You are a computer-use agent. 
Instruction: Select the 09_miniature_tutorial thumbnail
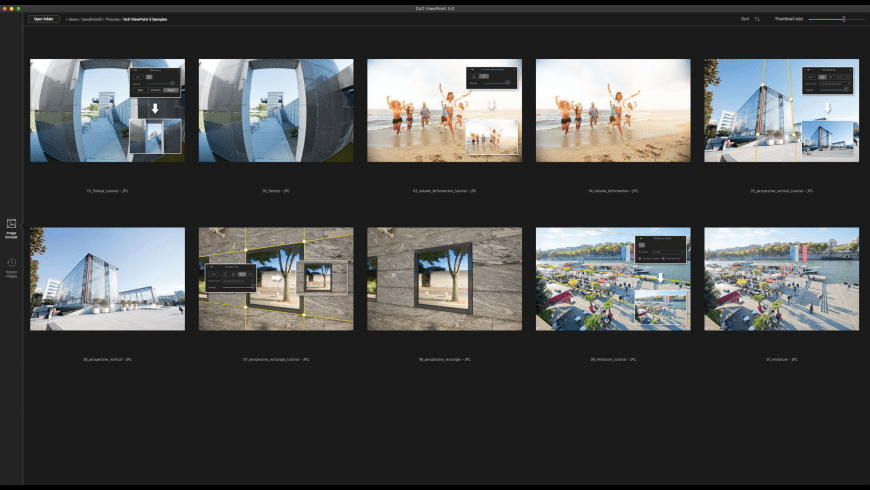pos(613,279)
